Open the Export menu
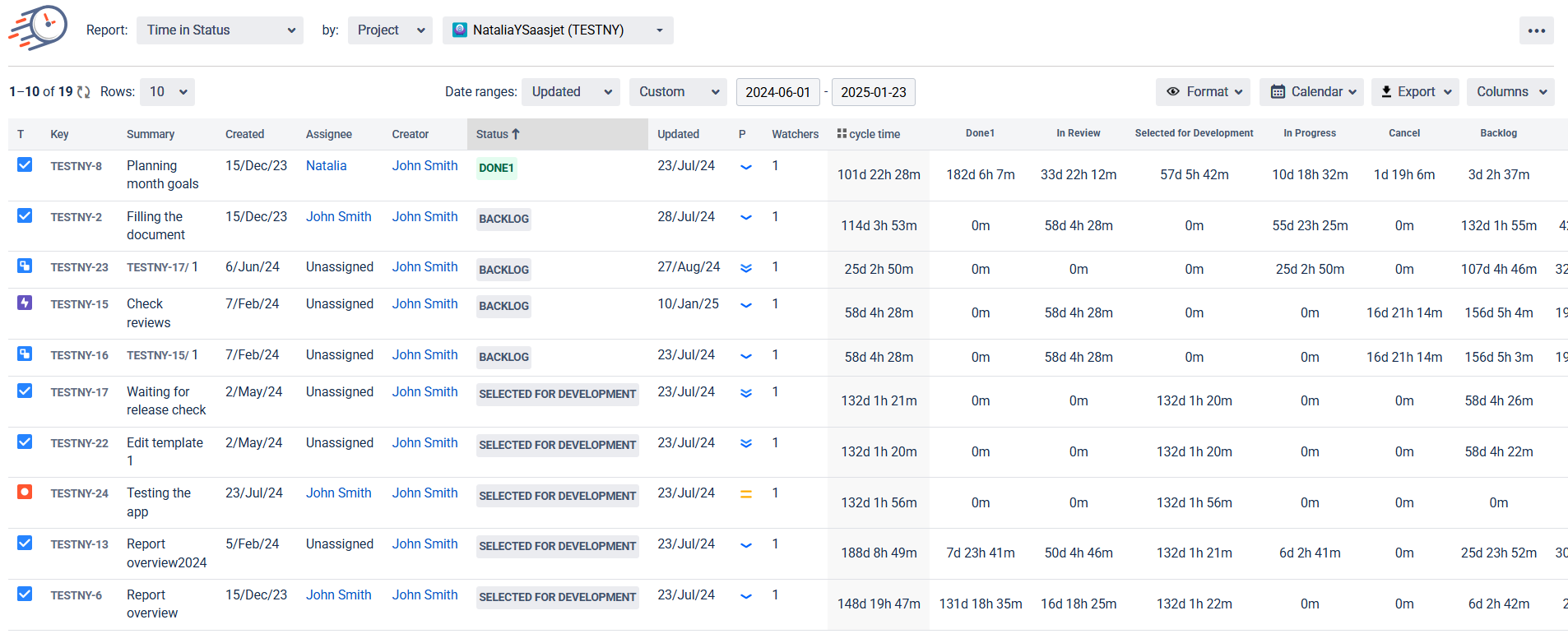This screenshot has height=643, width=1568. pyautogui.click(x=1414, y=92)
